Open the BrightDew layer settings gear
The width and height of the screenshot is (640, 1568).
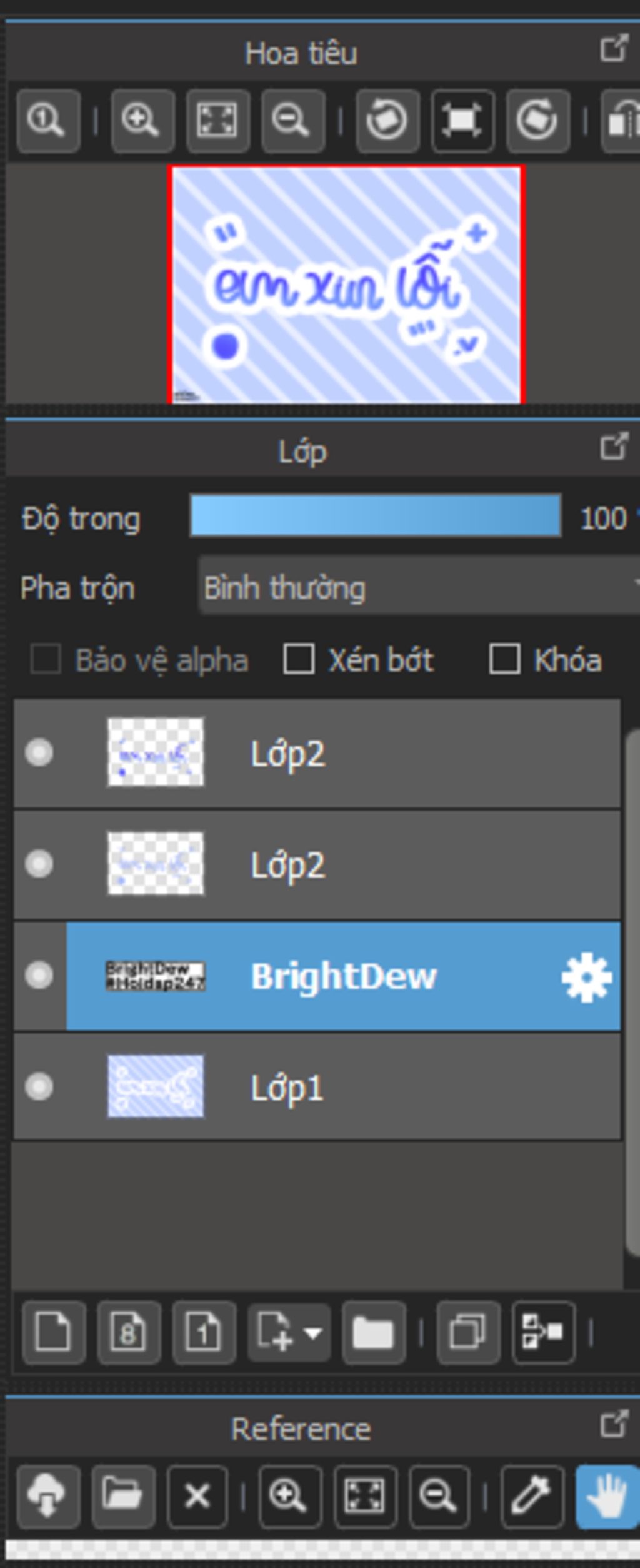(x=586, y=977)
